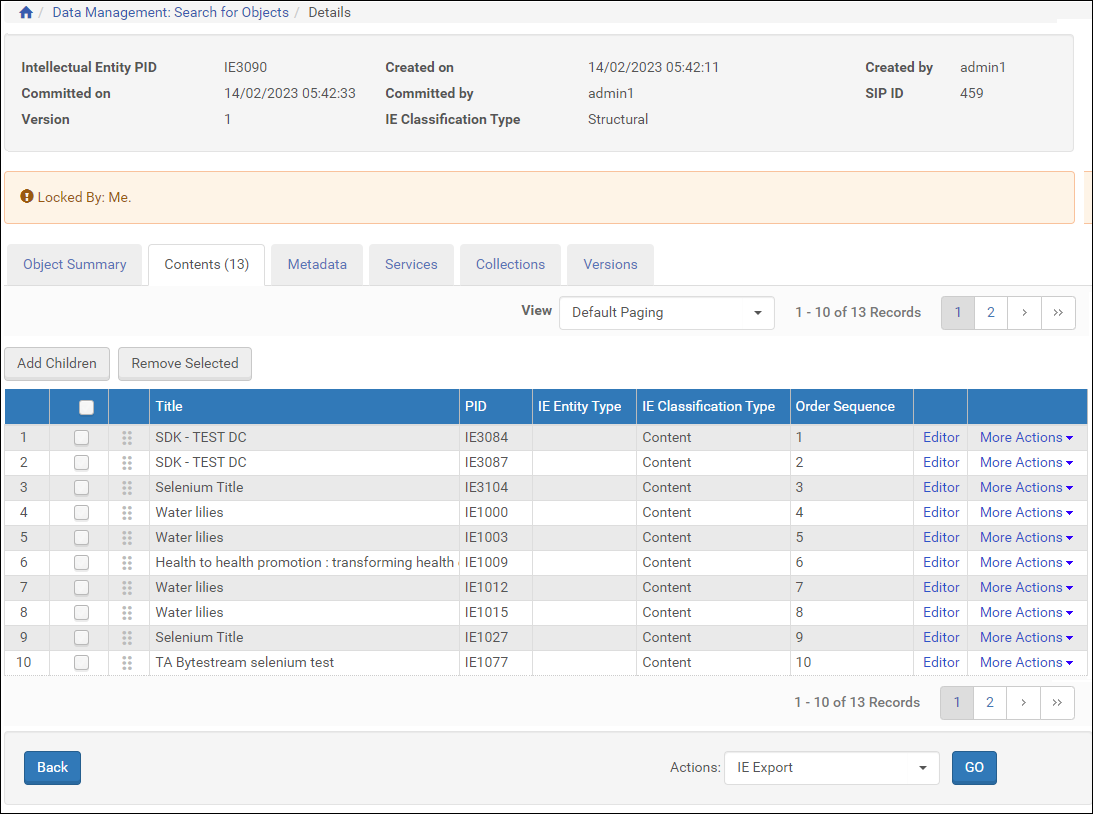
Task: Click the Remove Selected button
Action: (185, 364)
